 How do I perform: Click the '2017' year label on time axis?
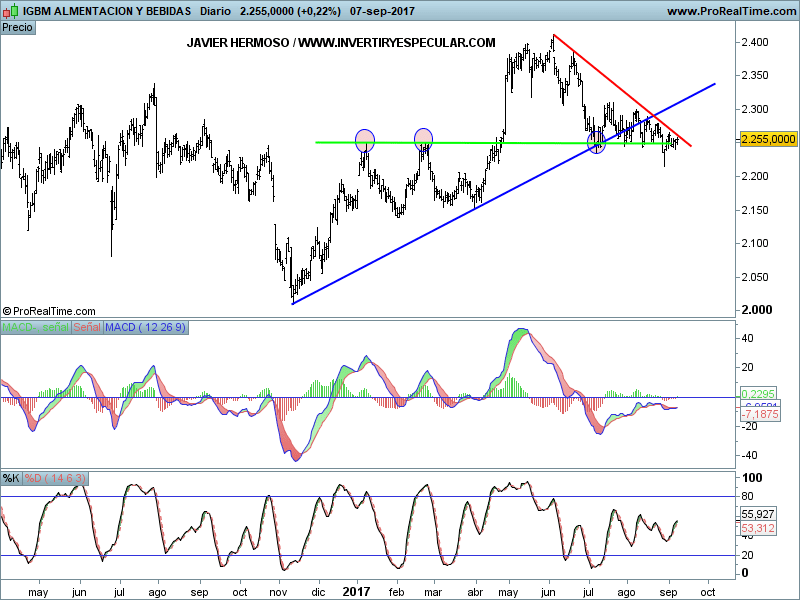click(x=357, y=591)
